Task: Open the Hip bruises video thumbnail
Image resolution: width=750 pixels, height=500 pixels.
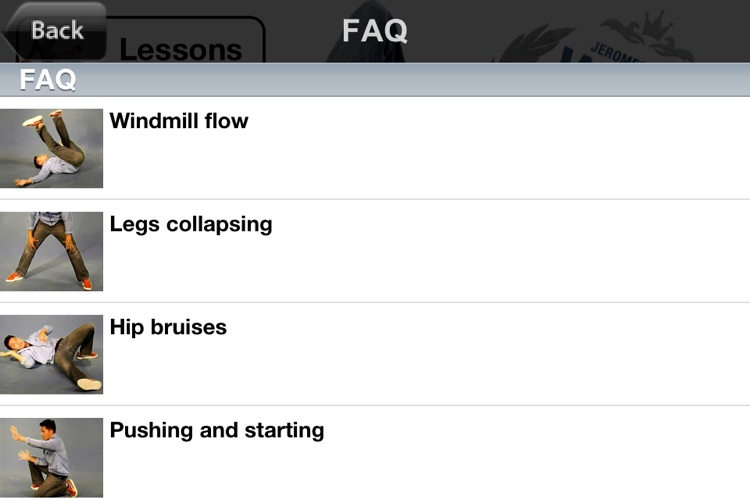Action: pos(51,355)
